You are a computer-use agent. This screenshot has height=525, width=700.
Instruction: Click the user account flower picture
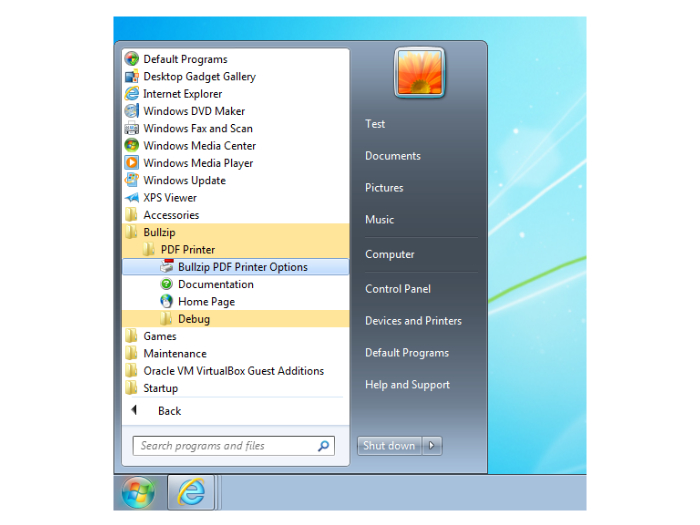[x=420, y=72]
